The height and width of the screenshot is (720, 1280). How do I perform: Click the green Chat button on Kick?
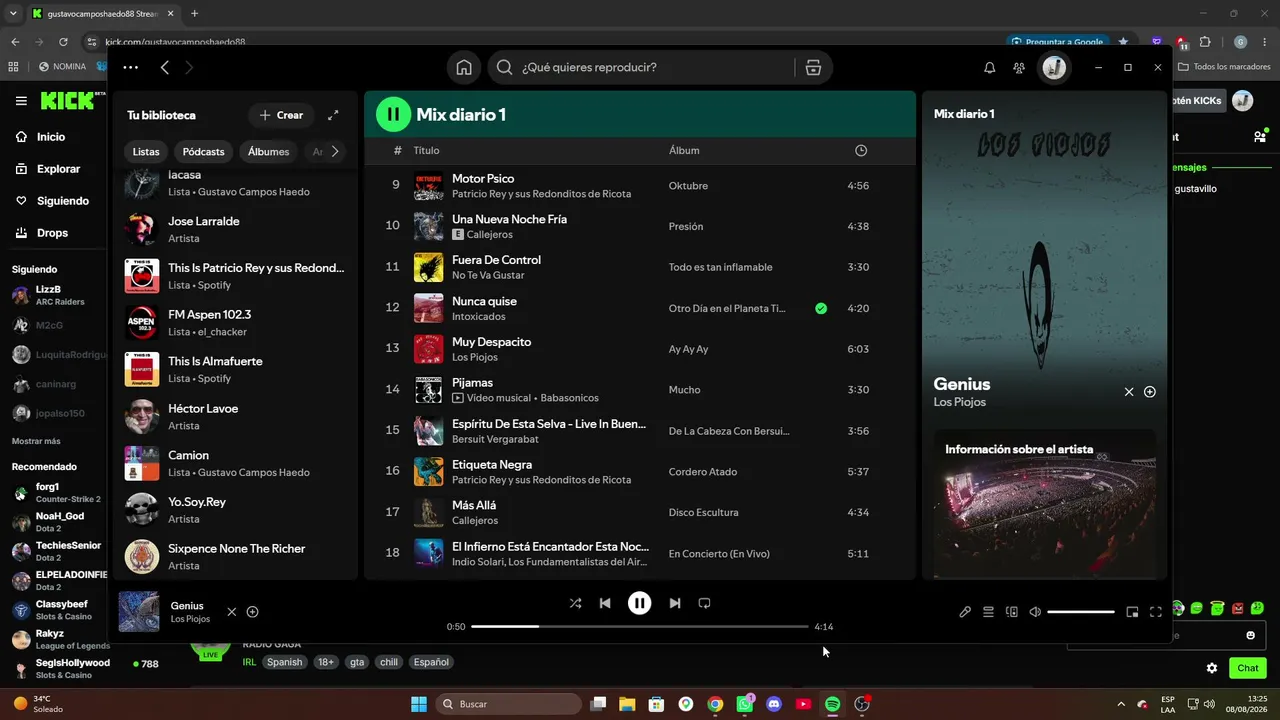[1248, 668]
